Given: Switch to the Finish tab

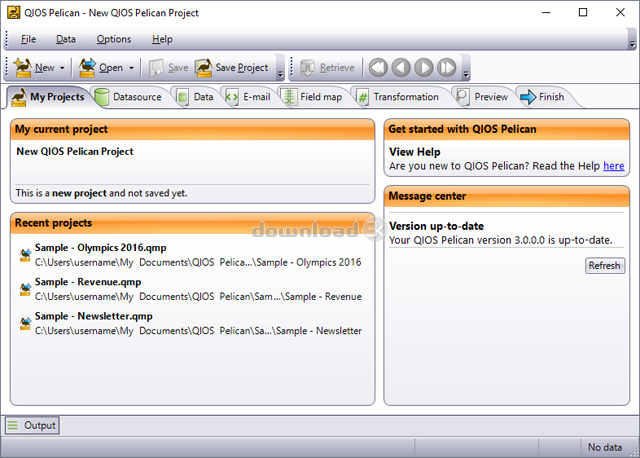Looking at the screenshot, I should pyautogui.click(x=545, y=97).
